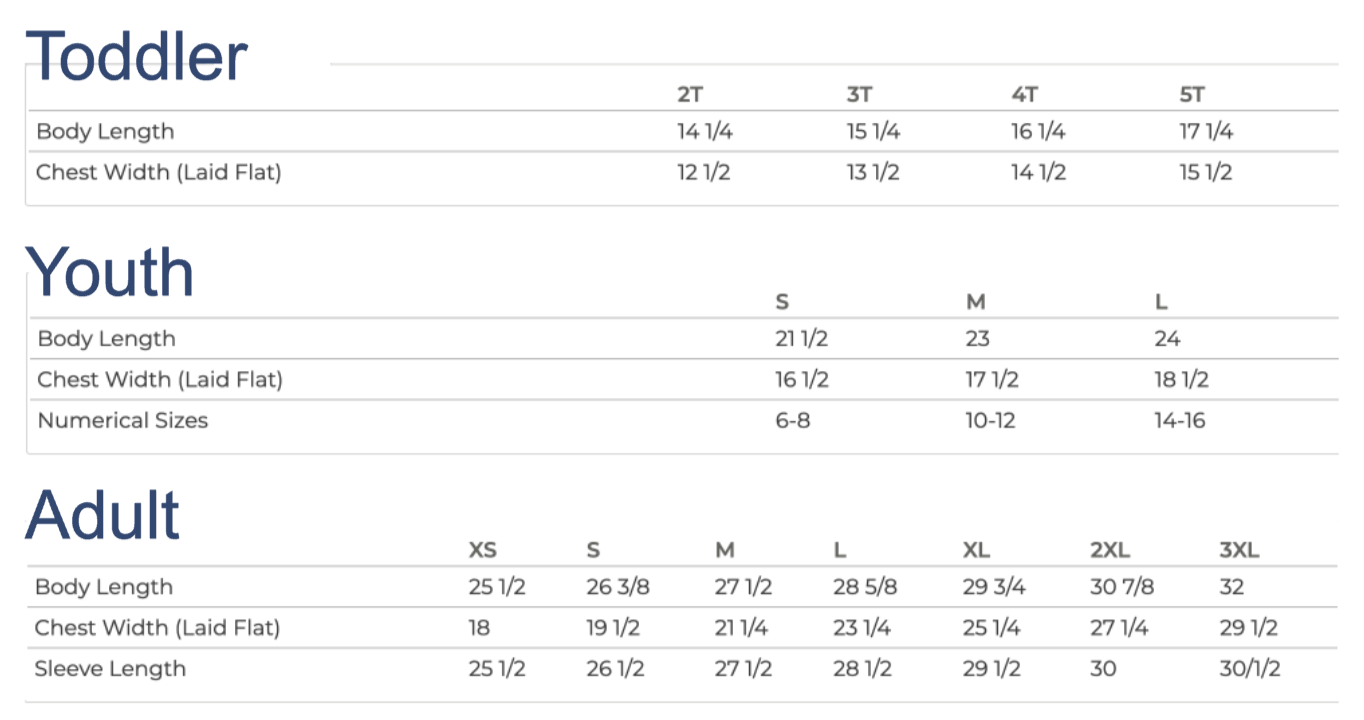This screenshot has width=1364, height=720.
Task: Select Youth S body length 21 1/2
Action: [x=802, y=339]
